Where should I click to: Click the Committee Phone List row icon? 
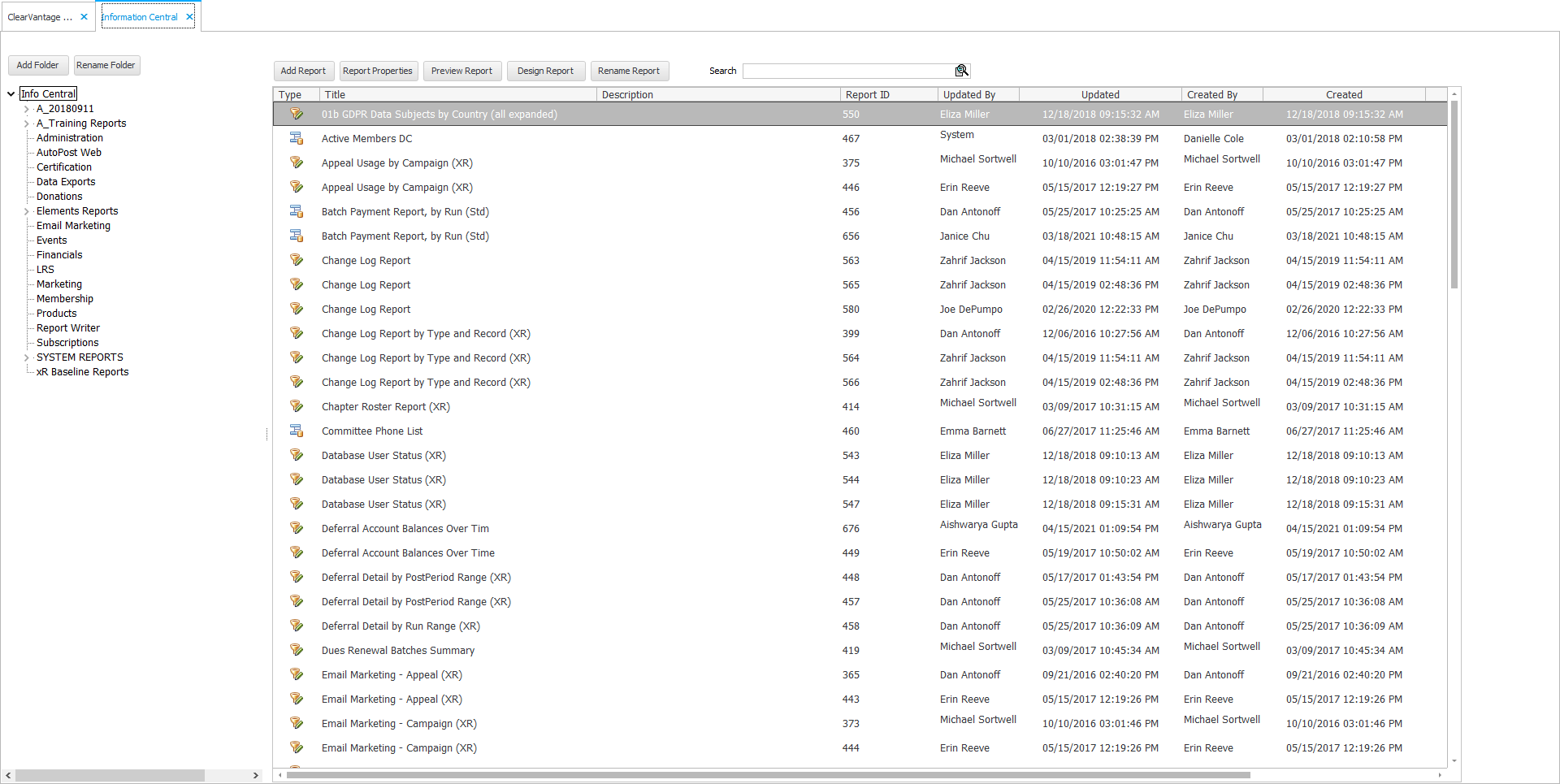[x=297, y=431]
